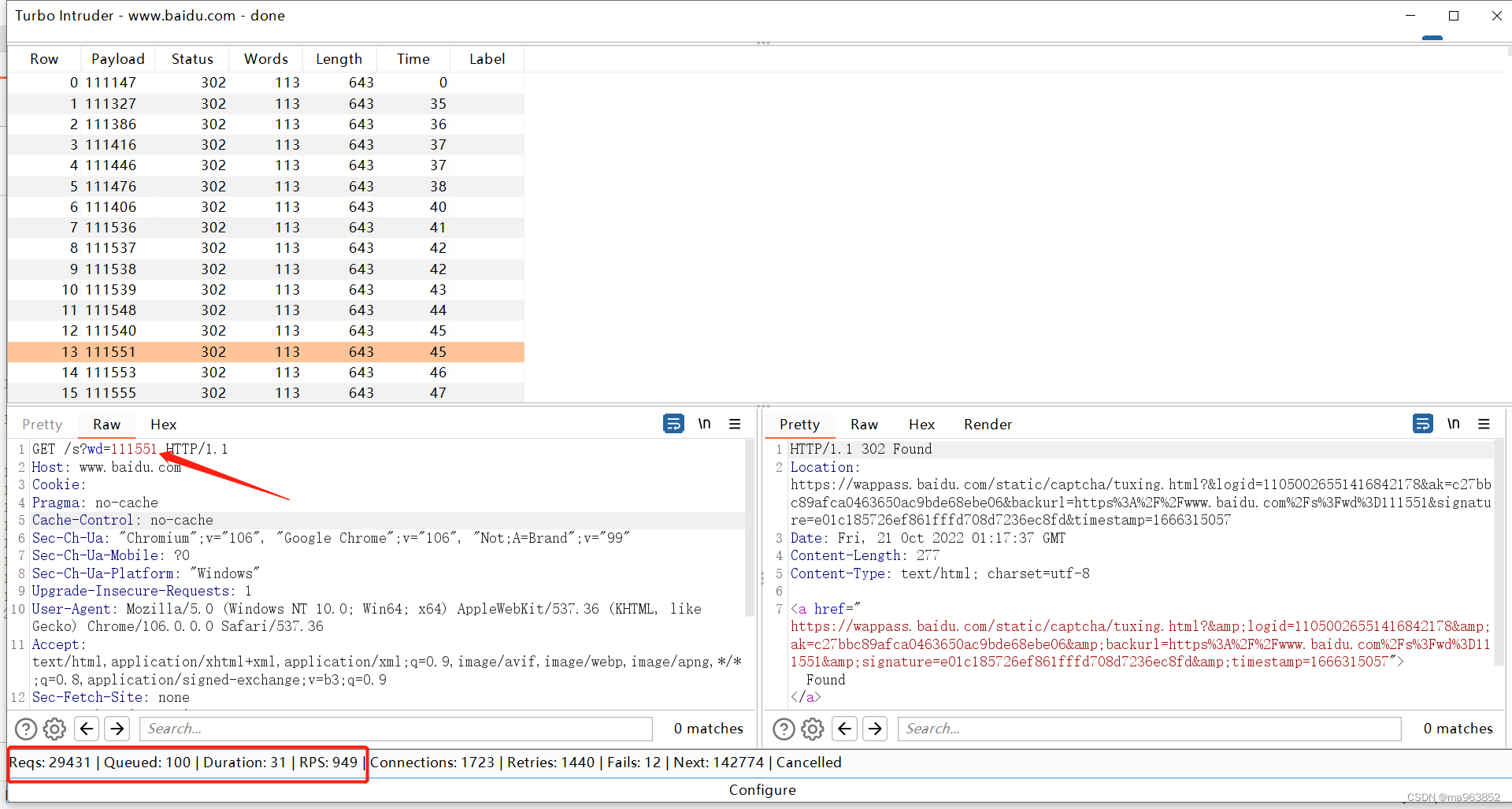Toggle word wrap icon in request pane
This screenshot has width=1512, height=809.
tap(673, 424)
